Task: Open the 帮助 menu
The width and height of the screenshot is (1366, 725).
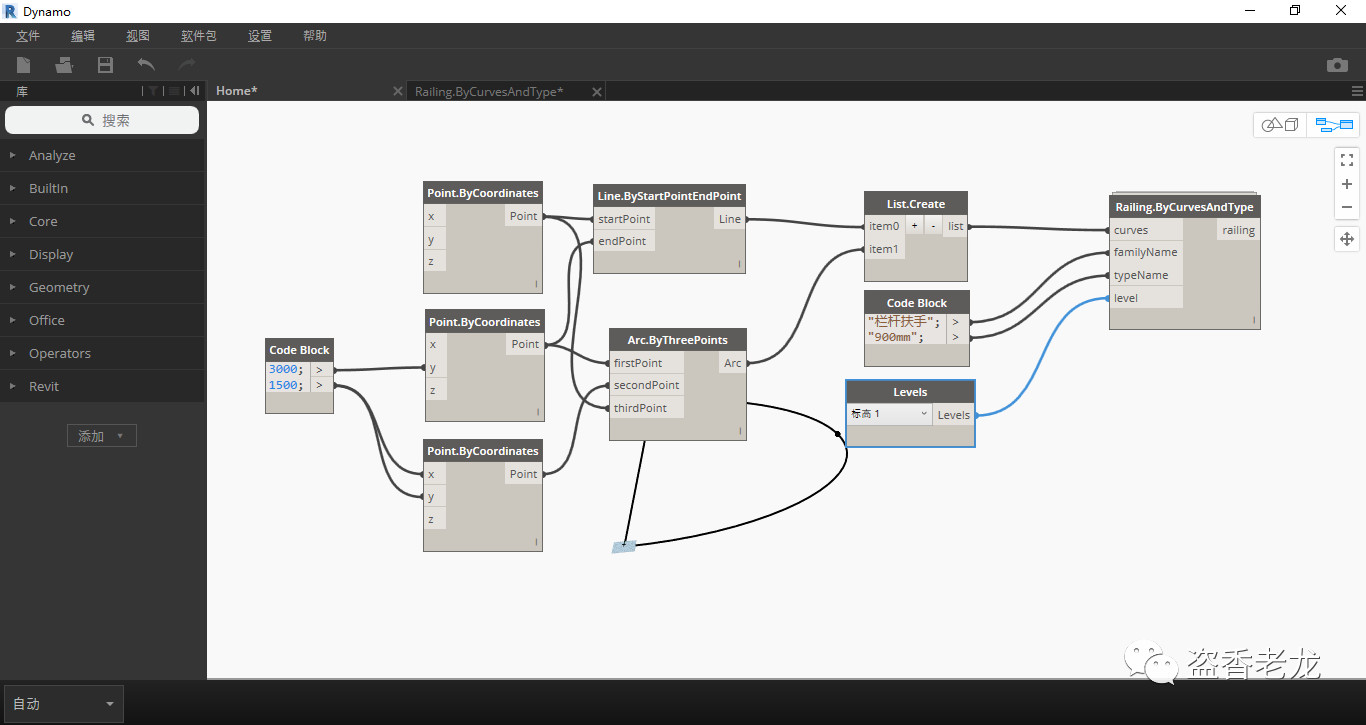Action: (x=315, y=36)
